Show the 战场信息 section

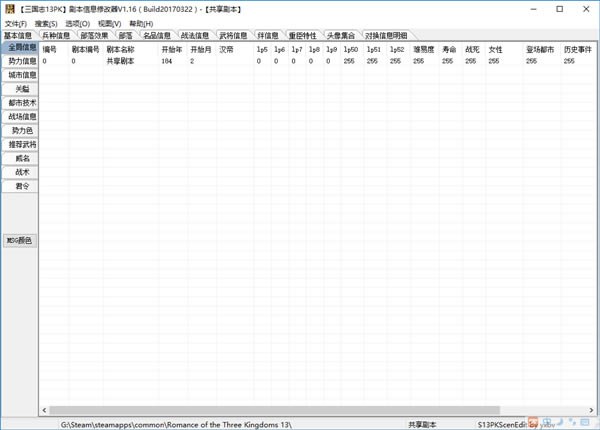click(21, 117)
